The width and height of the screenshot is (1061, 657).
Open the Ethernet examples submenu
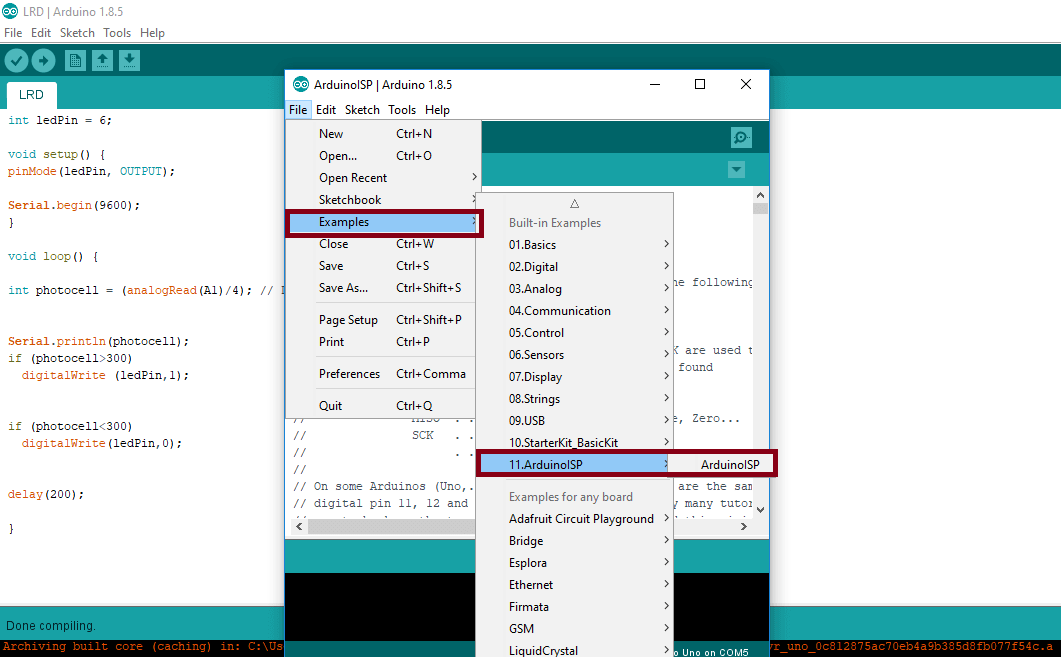574,585
